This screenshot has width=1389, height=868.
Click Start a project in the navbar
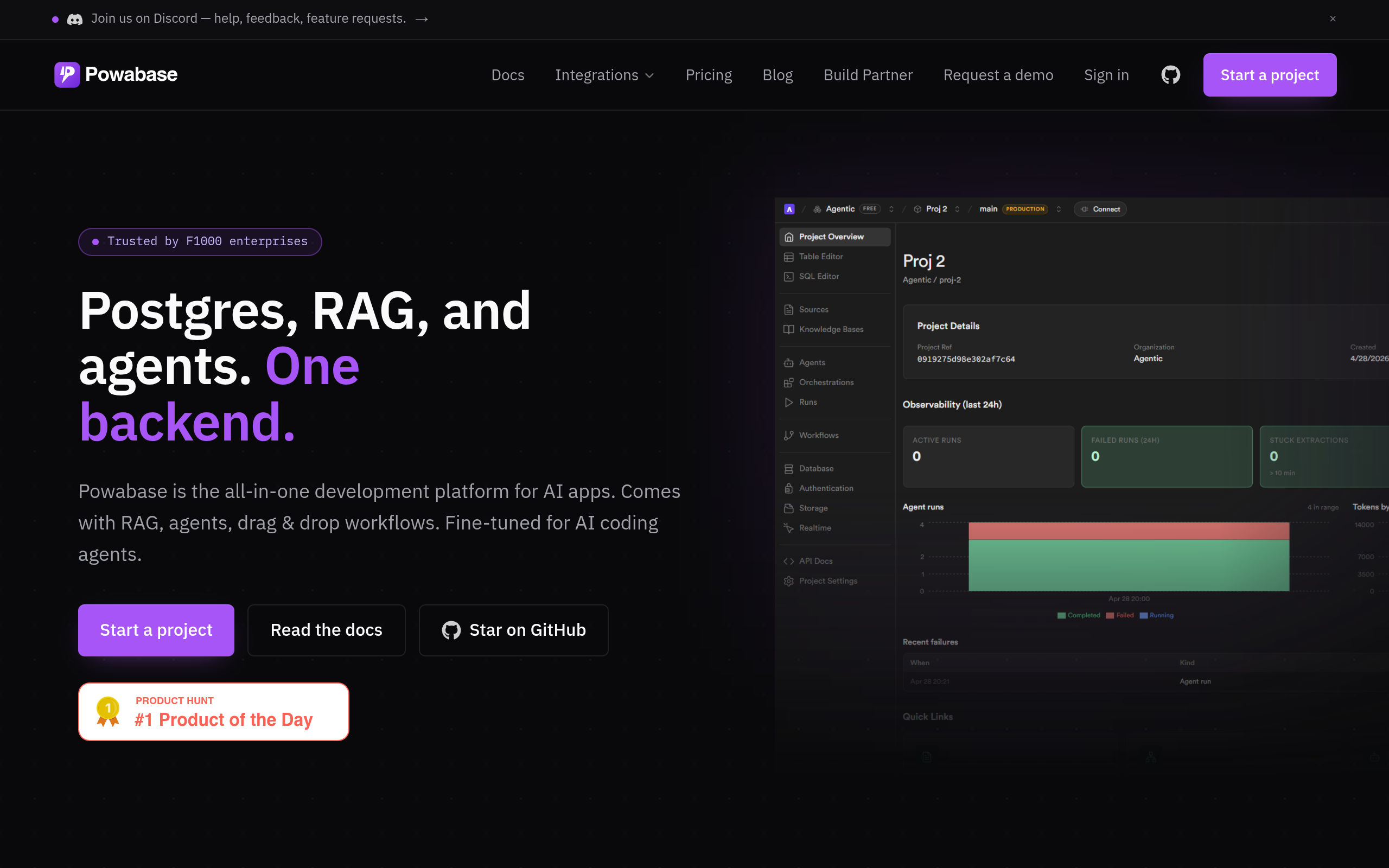(x=1270, y=75)
